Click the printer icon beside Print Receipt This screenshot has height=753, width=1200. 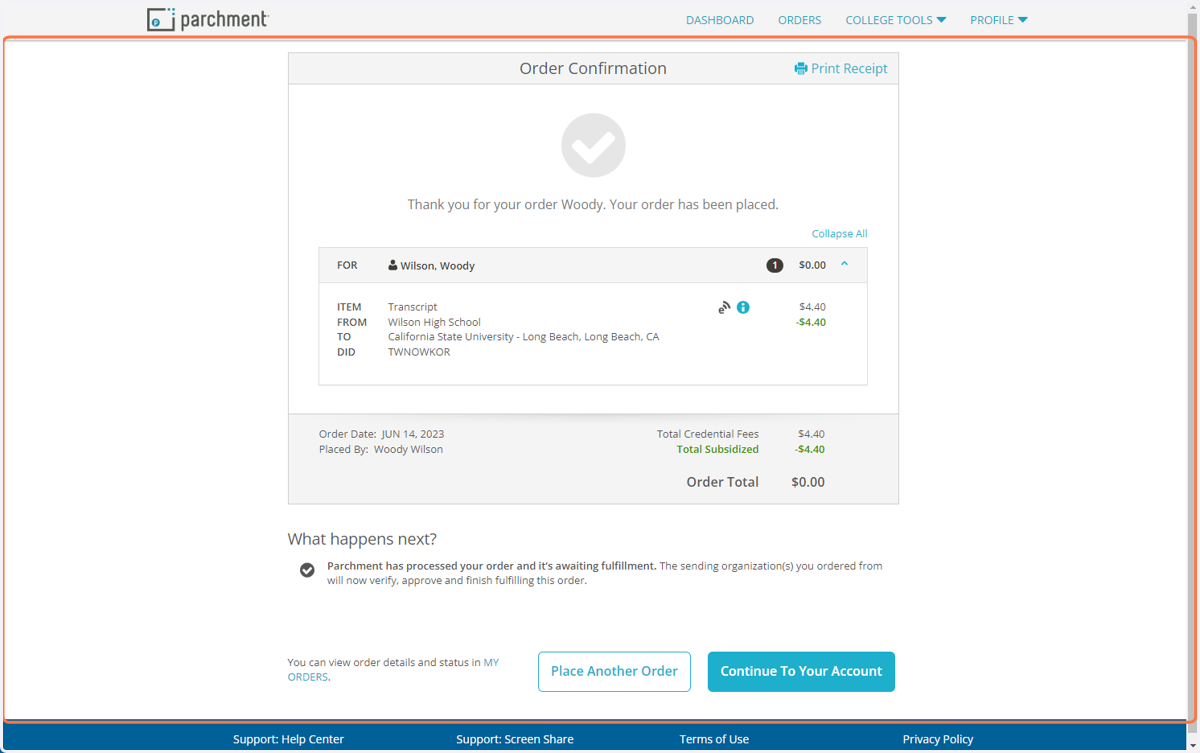point(801,69)
